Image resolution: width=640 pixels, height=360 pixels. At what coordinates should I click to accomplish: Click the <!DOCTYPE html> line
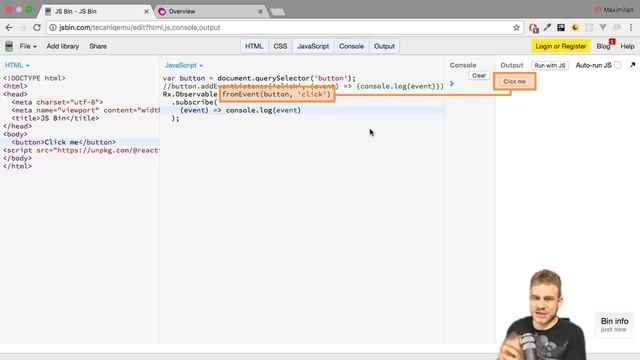click(x=34, y=78)
